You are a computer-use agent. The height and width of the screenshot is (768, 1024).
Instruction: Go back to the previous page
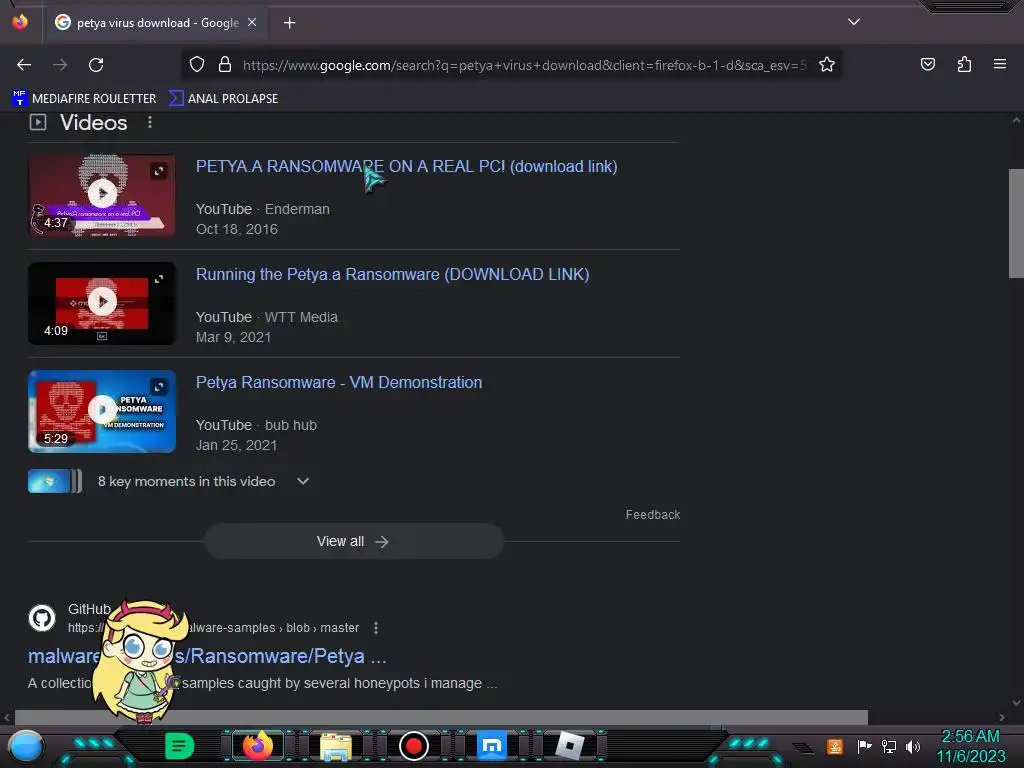tap(24, 65)
